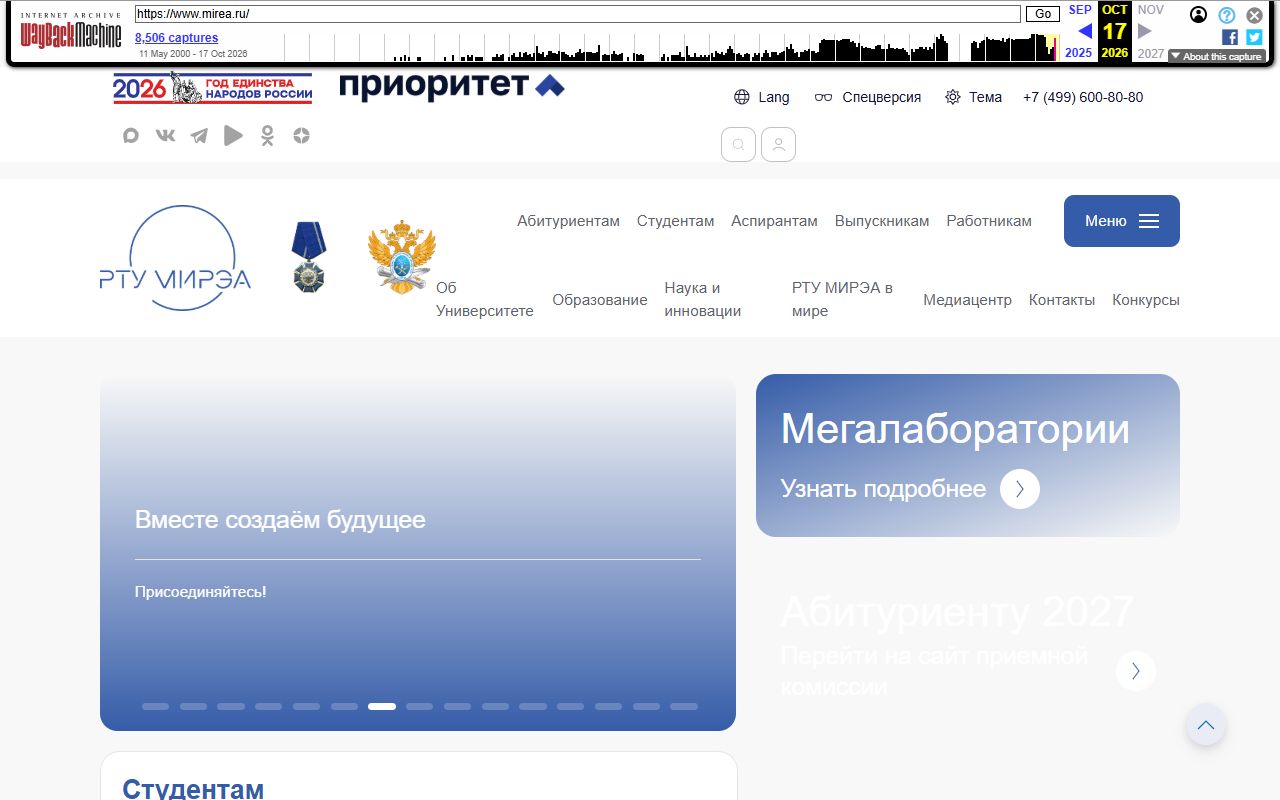Click the Wayback Machine logo

point(71,33)
